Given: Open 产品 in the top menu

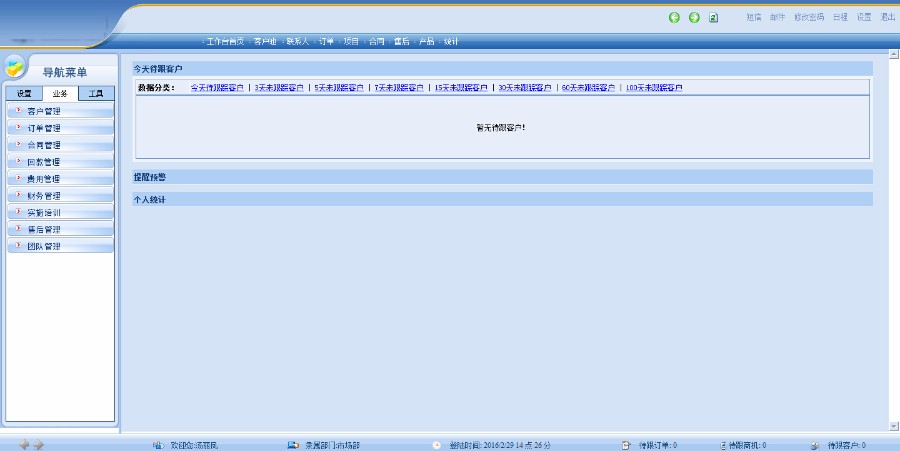Looking at the screenshot, I should coord(426,41).
